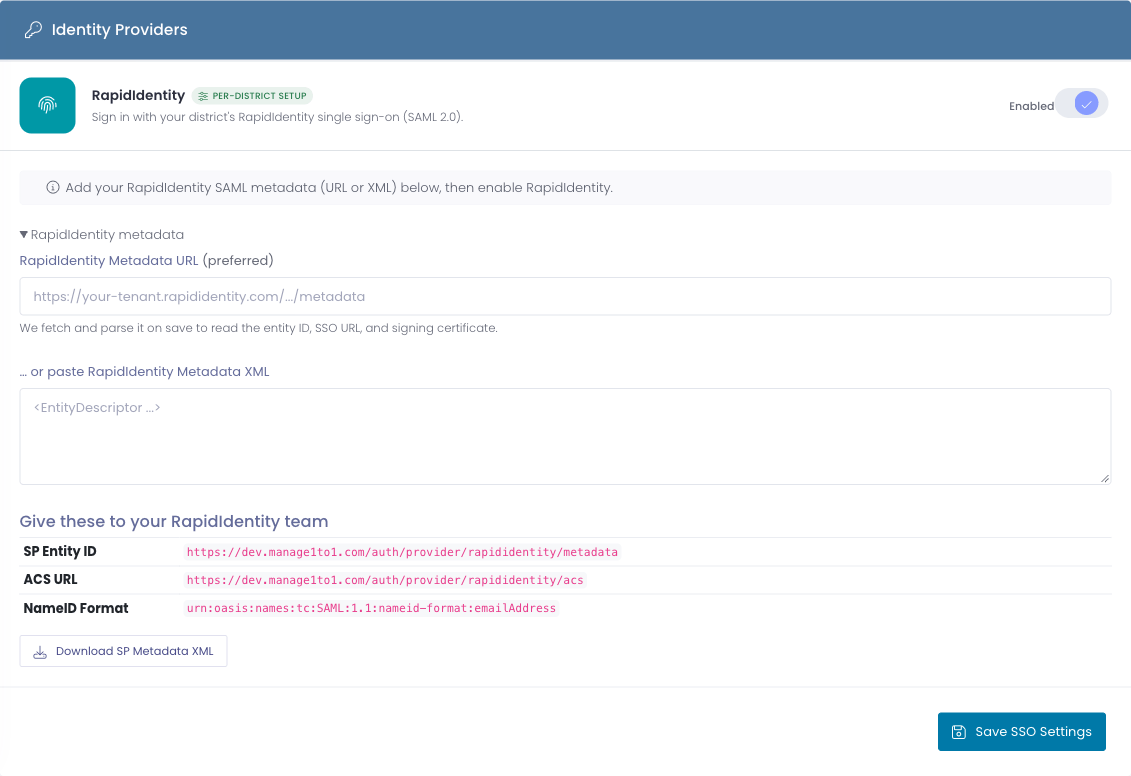Click the floppy disk icon on Save button
This screenshot has height=776, width=1131.
[959, 732]
